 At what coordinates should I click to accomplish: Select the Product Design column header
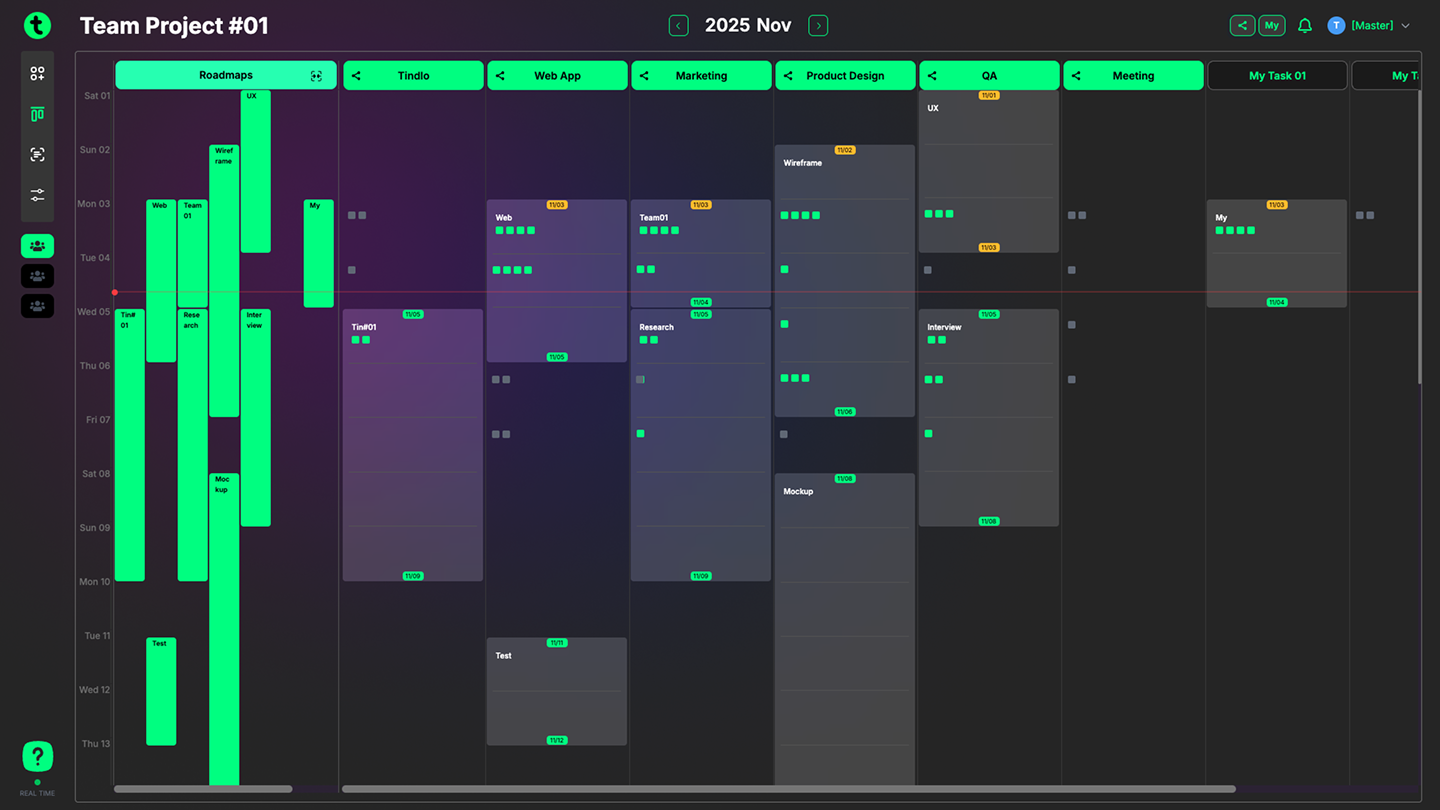845,76
